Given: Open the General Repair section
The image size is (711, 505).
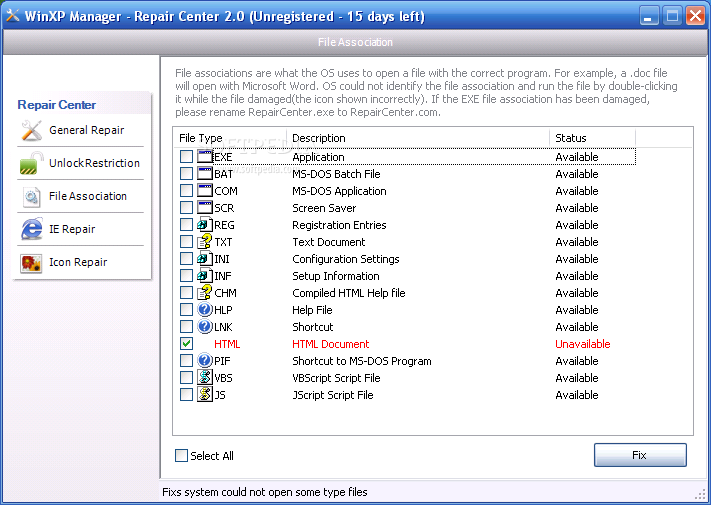Looking at the screenshot, I should pos(80,131).
